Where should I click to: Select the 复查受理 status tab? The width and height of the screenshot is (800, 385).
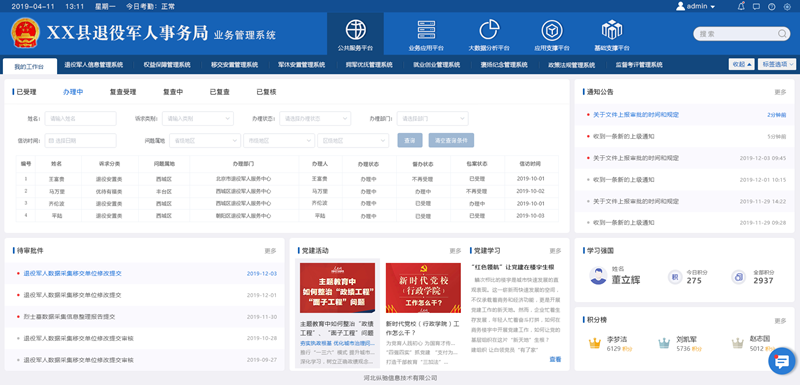pos(123,92)
